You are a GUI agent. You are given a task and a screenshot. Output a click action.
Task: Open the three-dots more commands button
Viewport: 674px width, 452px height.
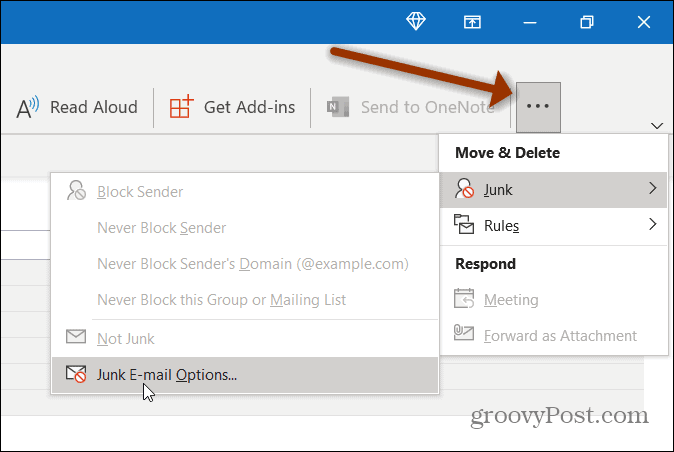pos(538,107)
